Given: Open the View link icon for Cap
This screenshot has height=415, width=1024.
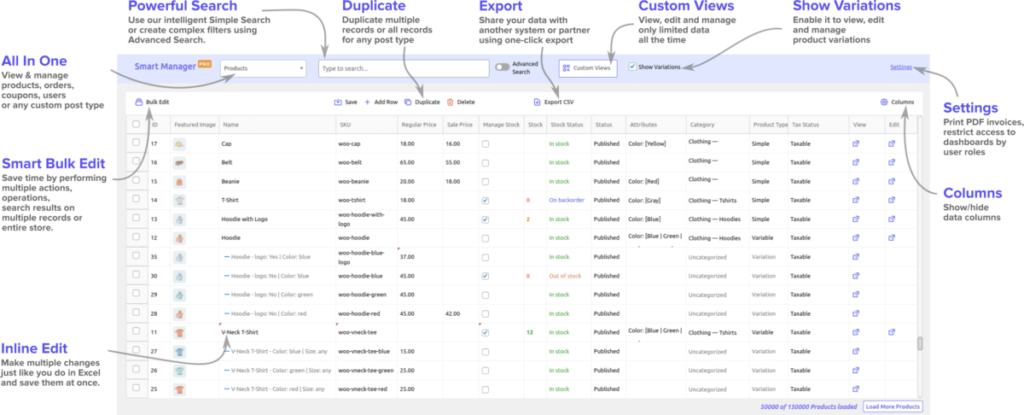Looking at the screenshot, I should point(855,144).
